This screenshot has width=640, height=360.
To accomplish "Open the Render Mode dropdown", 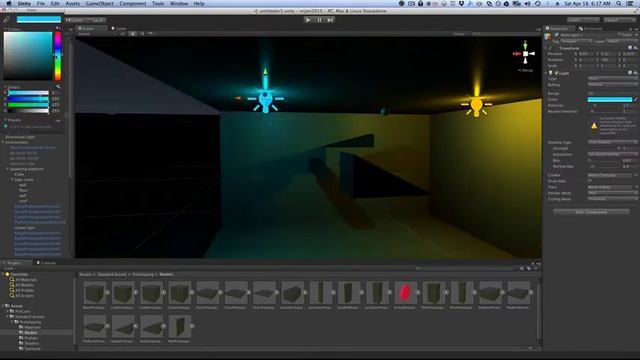I will [x=612, y=193].
